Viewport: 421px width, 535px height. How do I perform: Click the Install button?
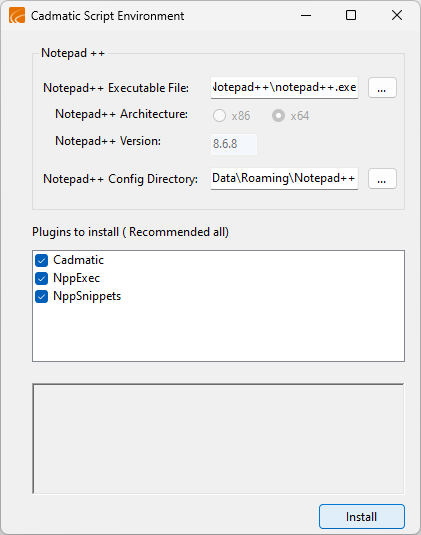(x=362, y=517)
